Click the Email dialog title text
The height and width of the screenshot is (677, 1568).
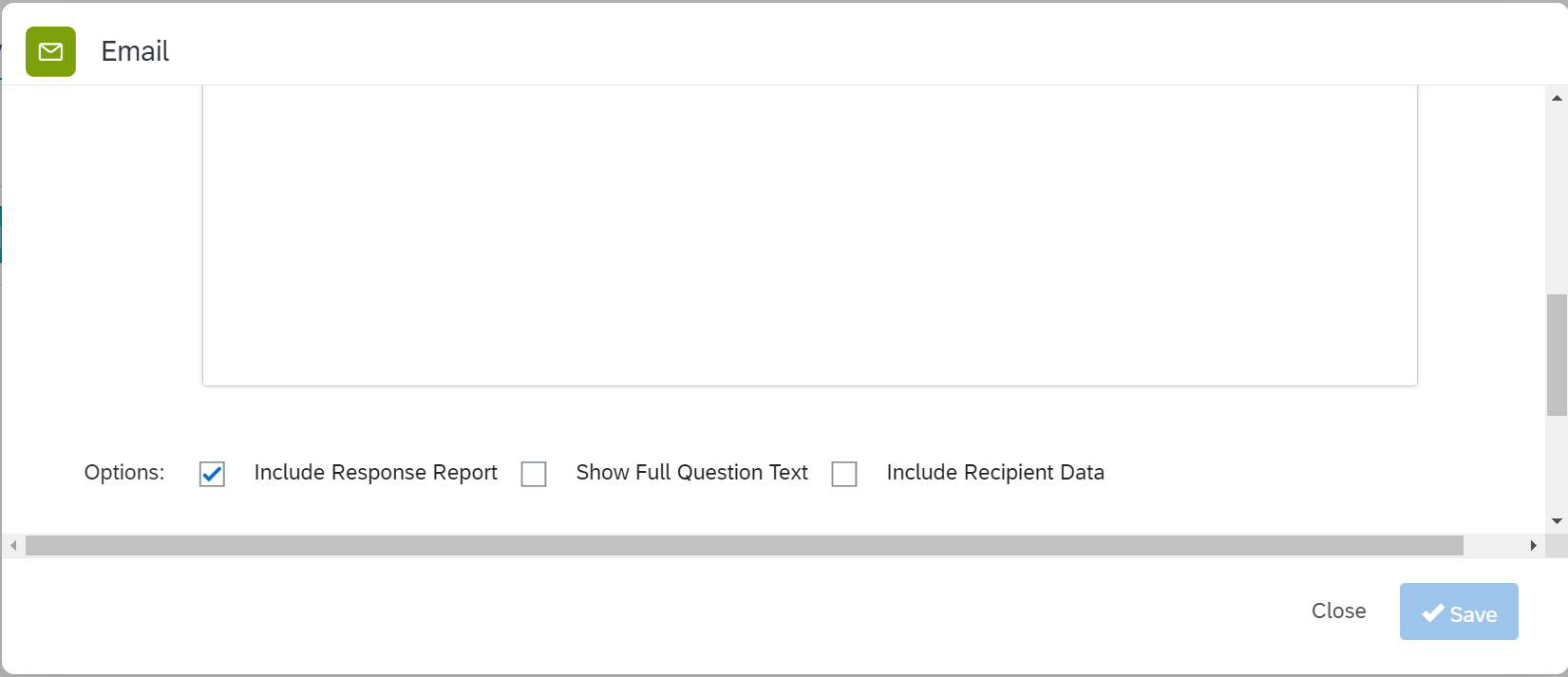[x=135, y=51]
